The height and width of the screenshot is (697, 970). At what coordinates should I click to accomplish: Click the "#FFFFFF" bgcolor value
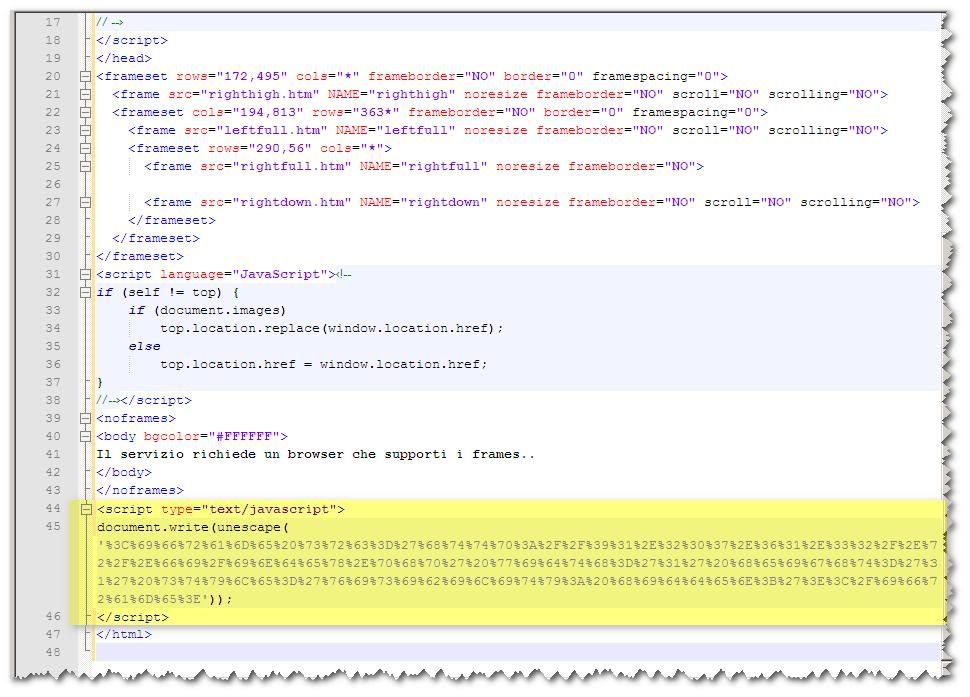click(x=244, y=436)
